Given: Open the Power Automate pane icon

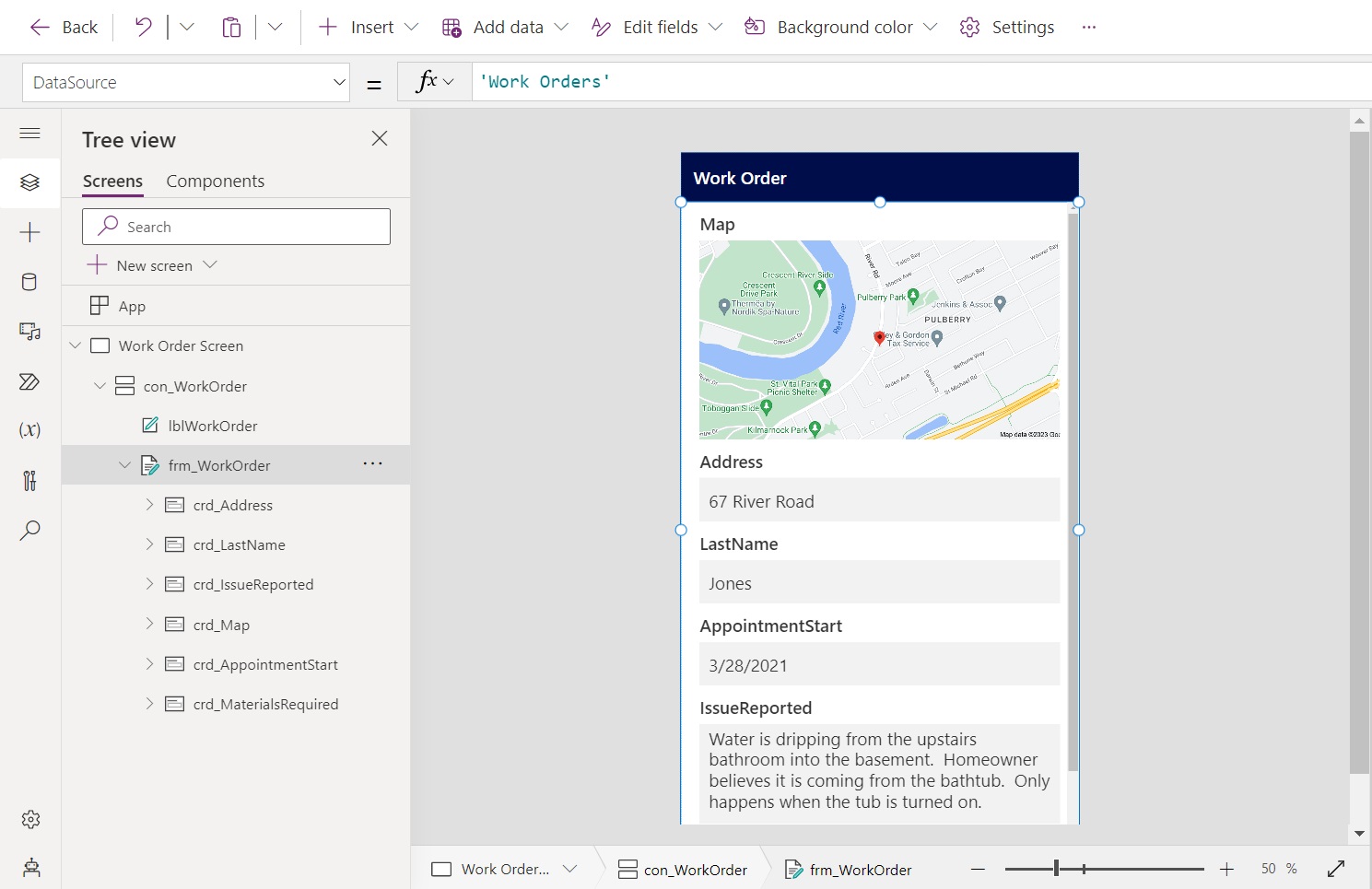Looking at the screenshot, I should point(29,381).
